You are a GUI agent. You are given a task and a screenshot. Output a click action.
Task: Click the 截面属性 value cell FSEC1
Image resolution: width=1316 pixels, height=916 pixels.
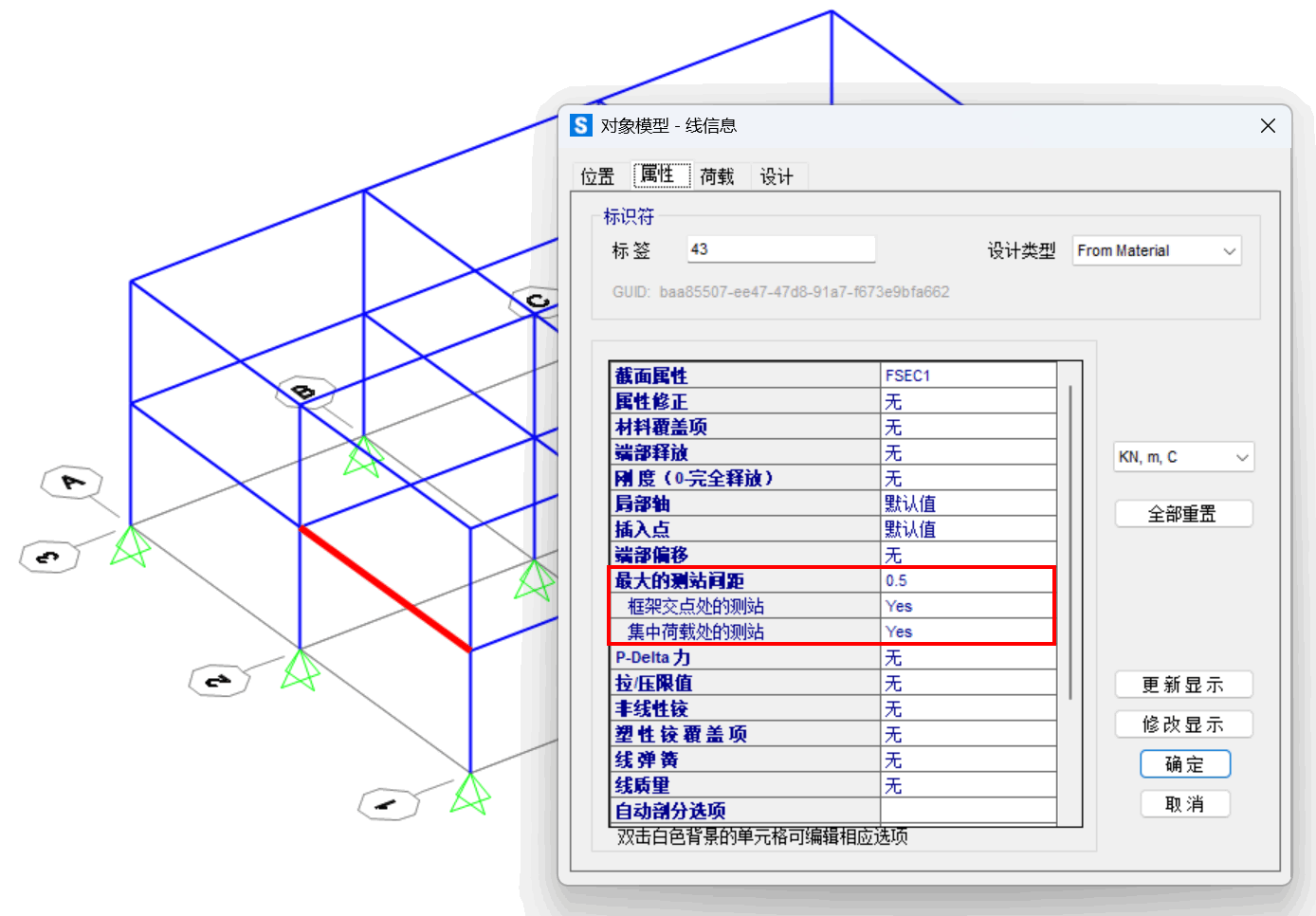(967, 376)
